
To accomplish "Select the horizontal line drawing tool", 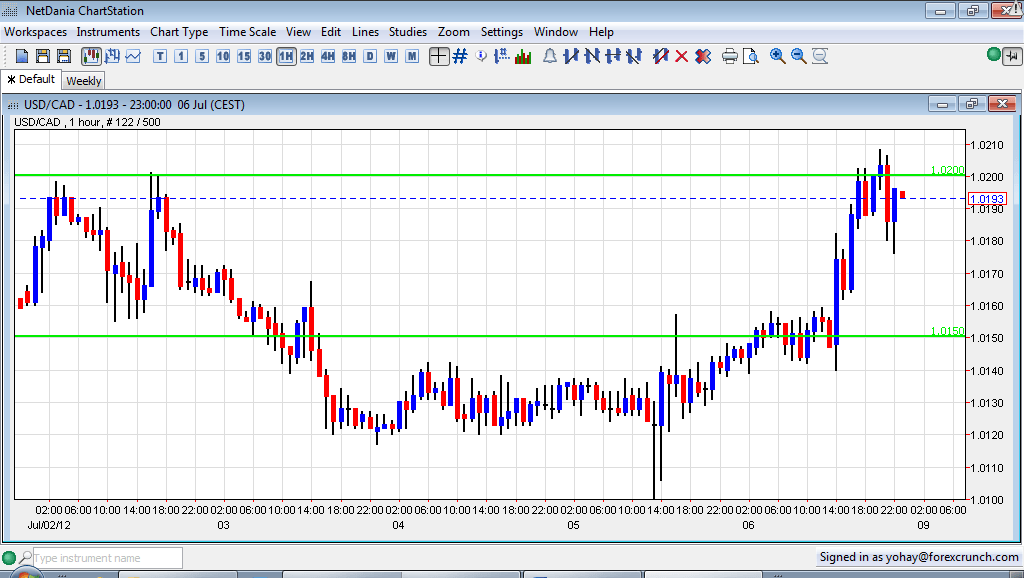I will 613,56.
